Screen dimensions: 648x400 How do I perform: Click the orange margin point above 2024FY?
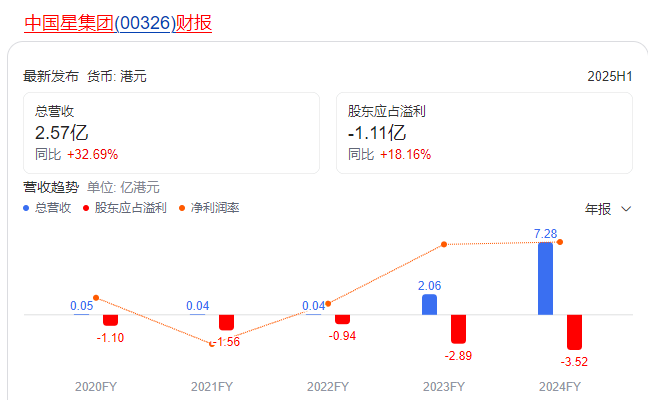tap(559, 242)
